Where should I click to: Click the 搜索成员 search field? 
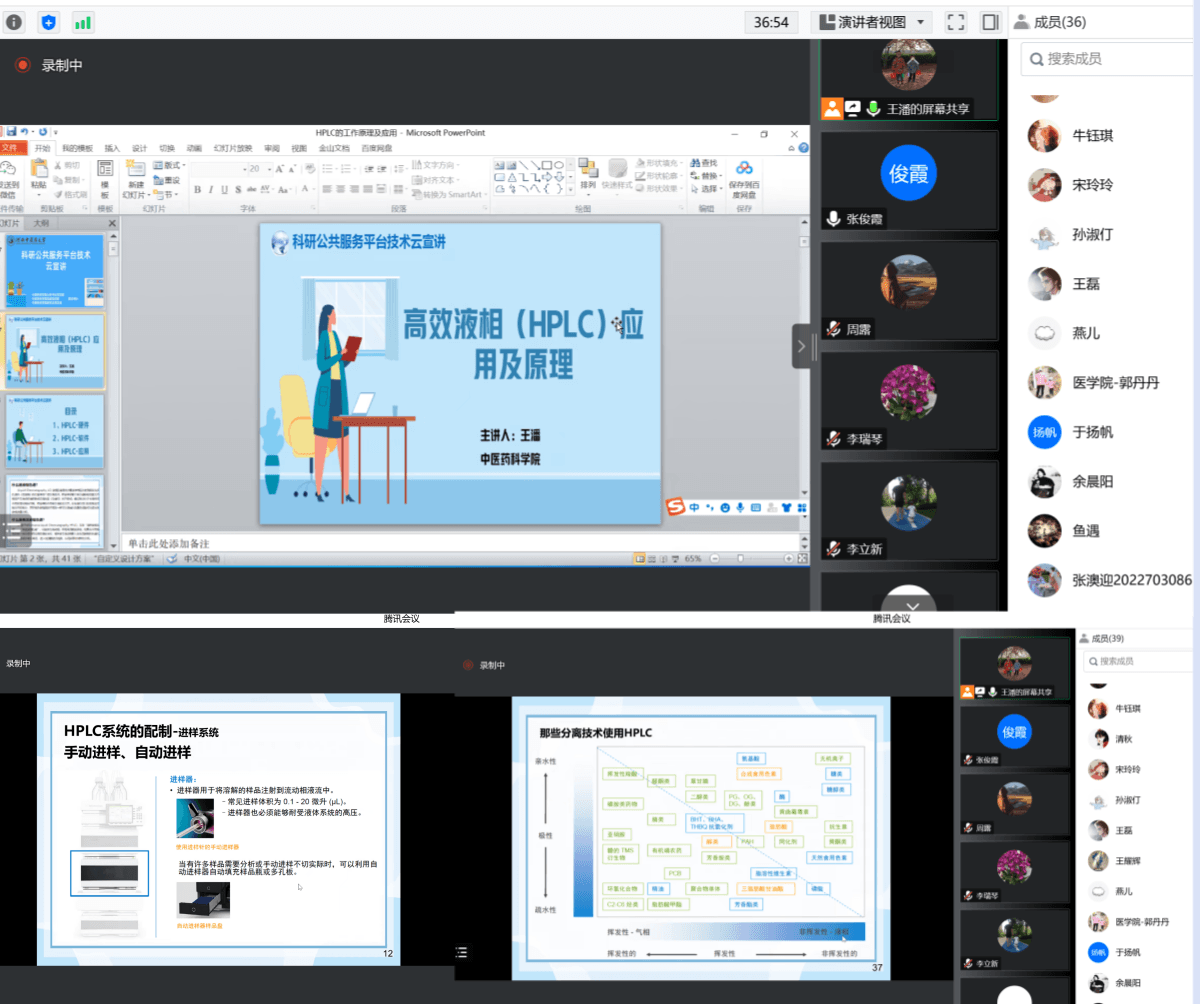click(x=1110, y=59)
